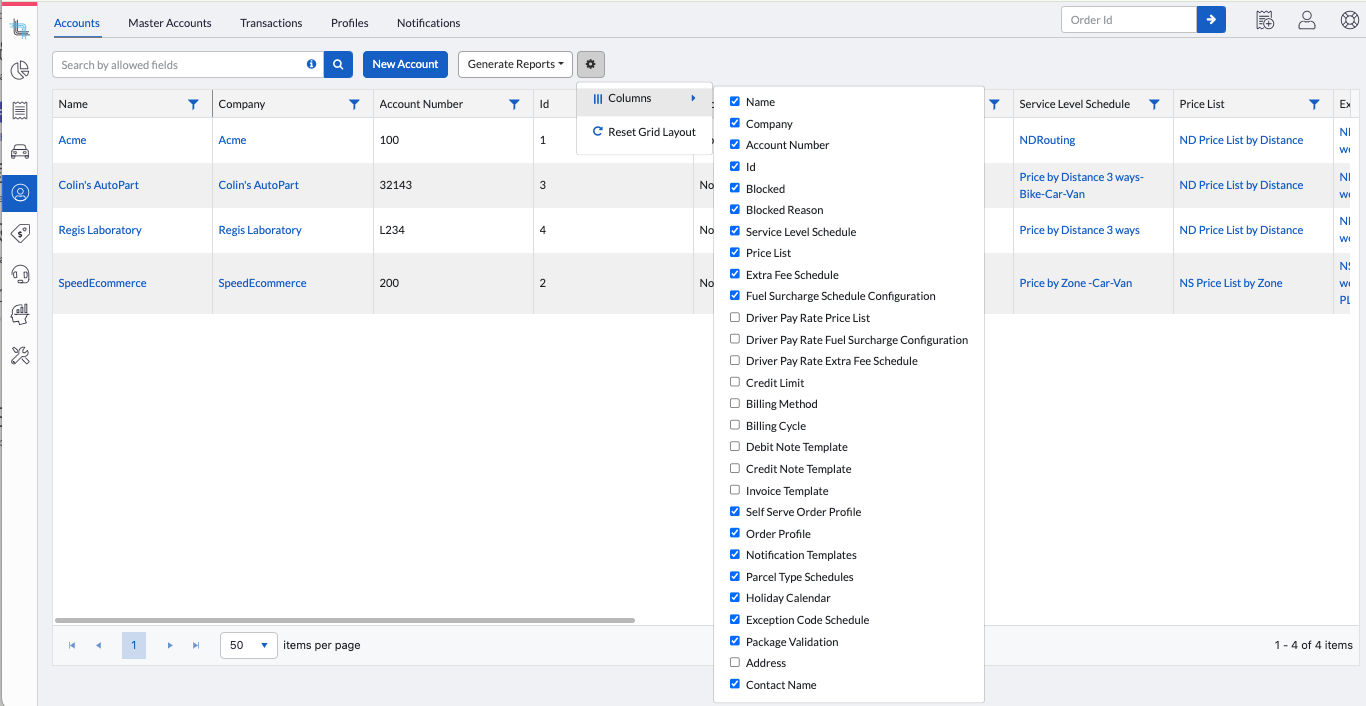This screenshot has height=706, width=1366.
Task: Open the car vehicles sidebar icon
Action: tap(19, 152)
